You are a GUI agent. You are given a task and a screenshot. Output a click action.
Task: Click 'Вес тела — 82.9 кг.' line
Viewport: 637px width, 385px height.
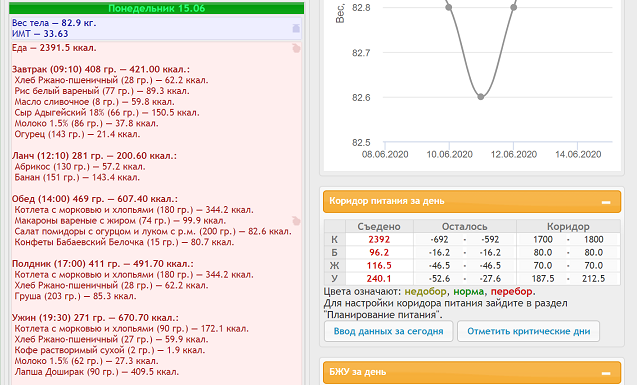[54, 23]
